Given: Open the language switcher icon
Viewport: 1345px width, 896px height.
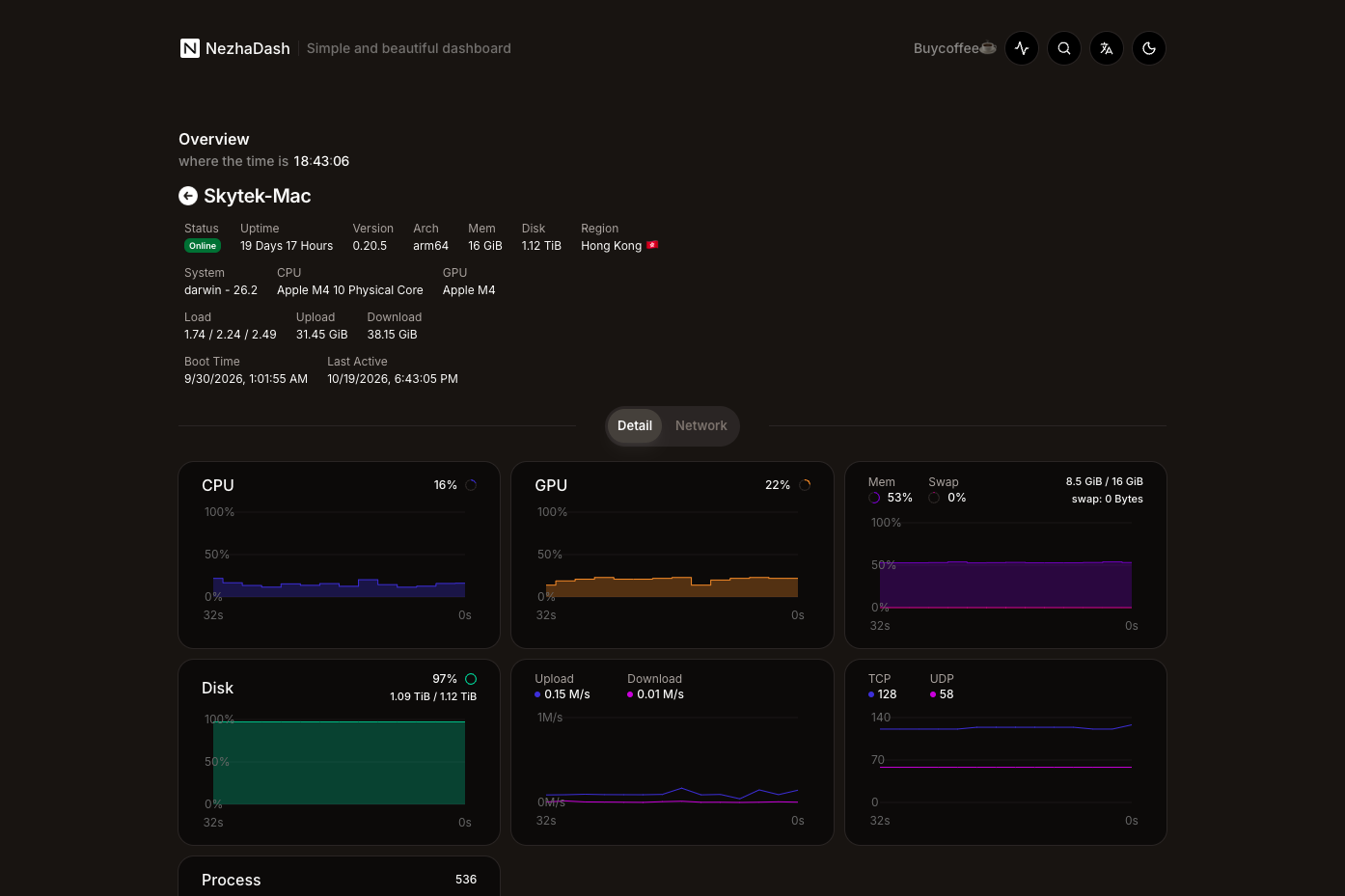Looking at the screenshot, I should pos(1107,48).
